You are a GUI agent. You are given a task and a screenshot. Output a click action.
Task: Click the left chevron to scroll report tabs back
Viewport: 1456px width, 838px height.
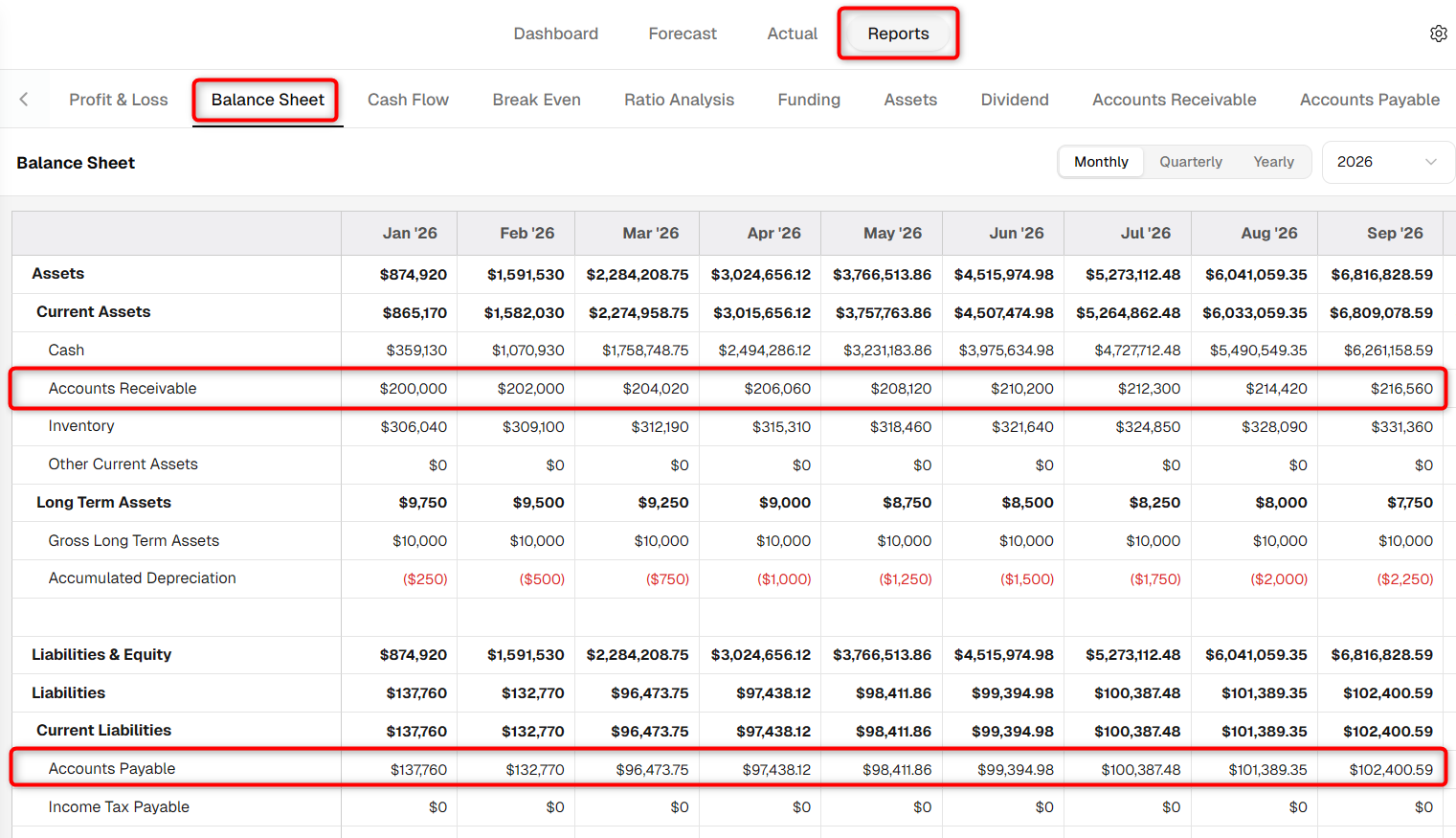[x=24, y=99]
